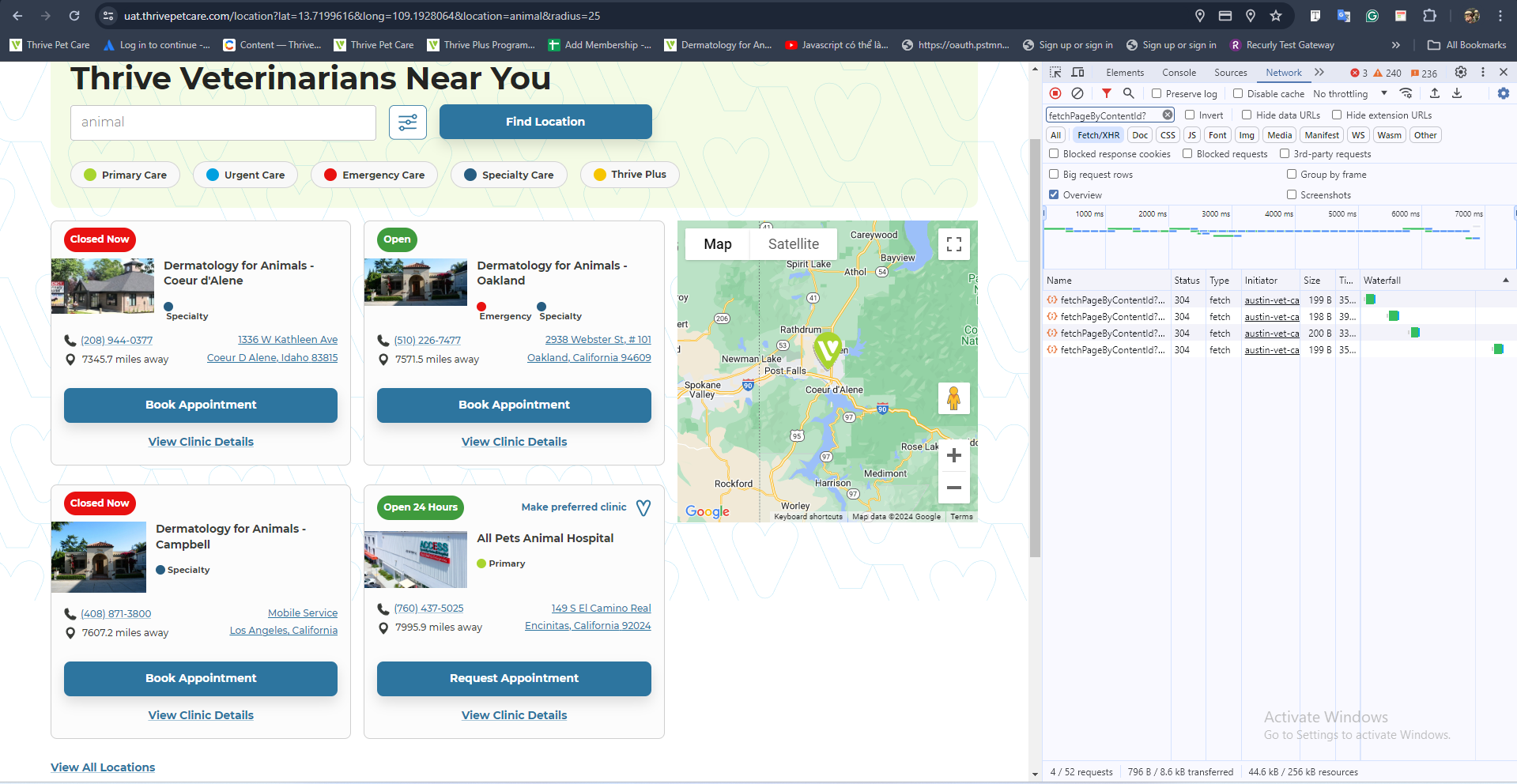Open the View All Locations link

(103, 767)
